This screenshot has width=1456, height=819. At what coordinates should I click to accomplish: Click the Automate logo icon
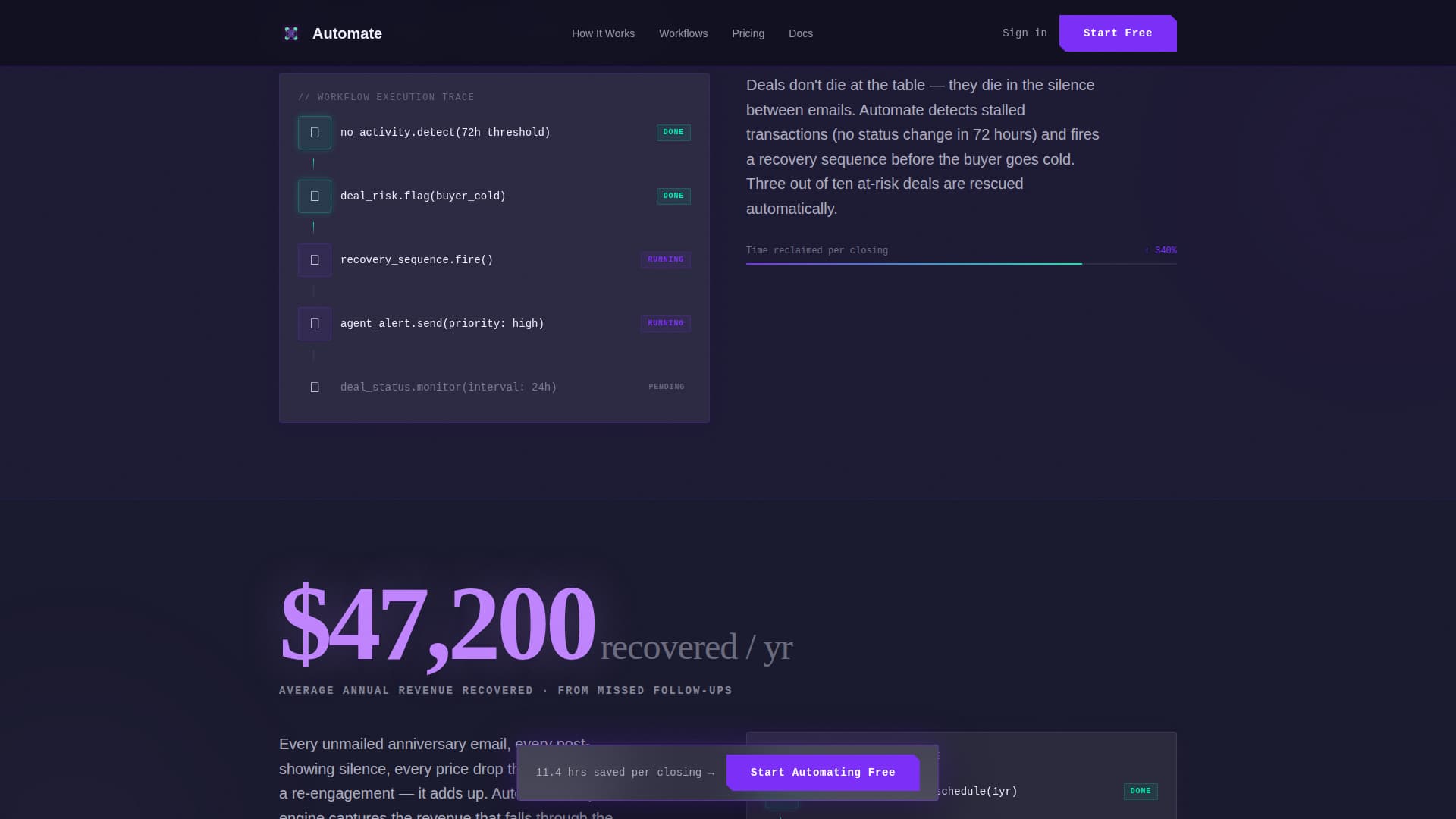291,33
